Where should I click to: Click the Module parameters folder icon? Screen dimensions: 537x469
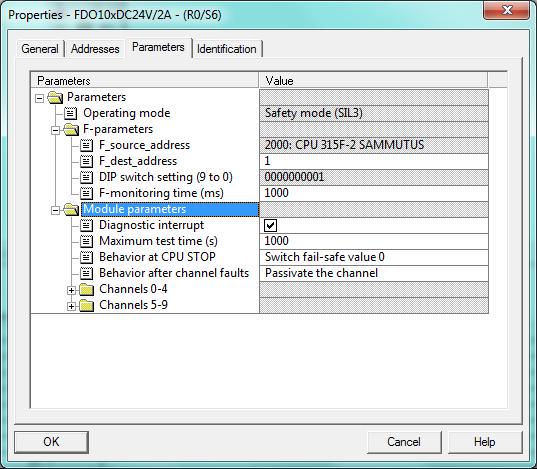pyautogui.click(x=71, y=209)
